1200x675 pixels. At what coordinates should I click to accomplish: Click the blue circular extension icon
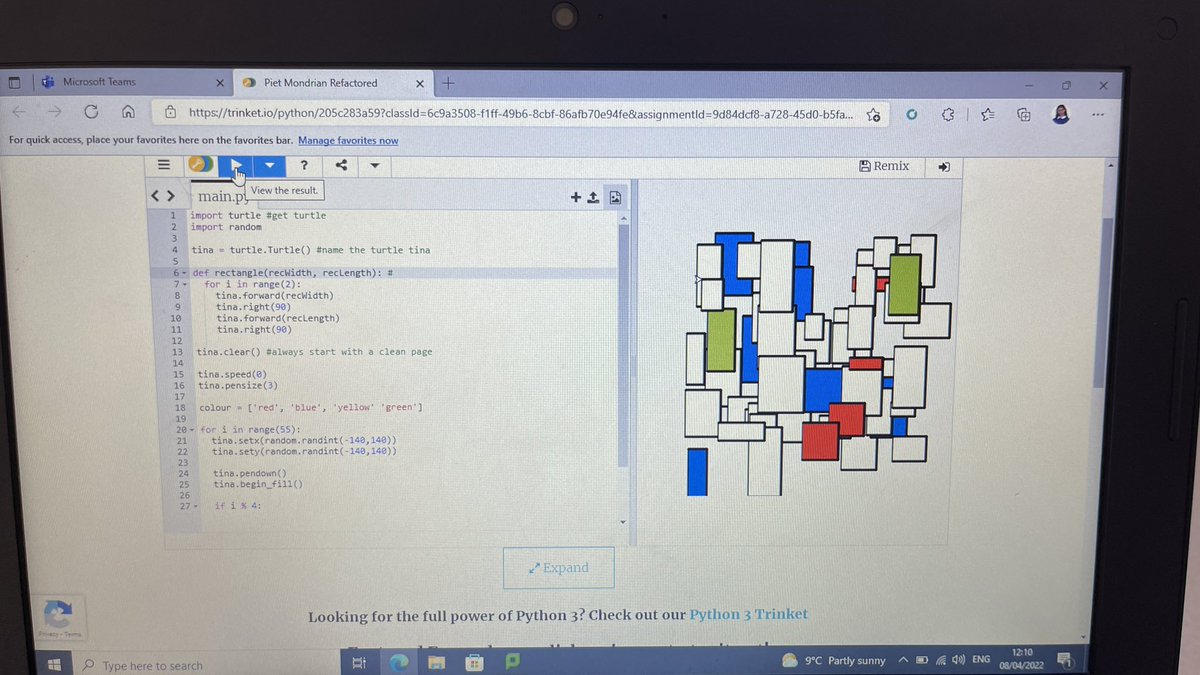pyautogui.click(x=911, y=116)
